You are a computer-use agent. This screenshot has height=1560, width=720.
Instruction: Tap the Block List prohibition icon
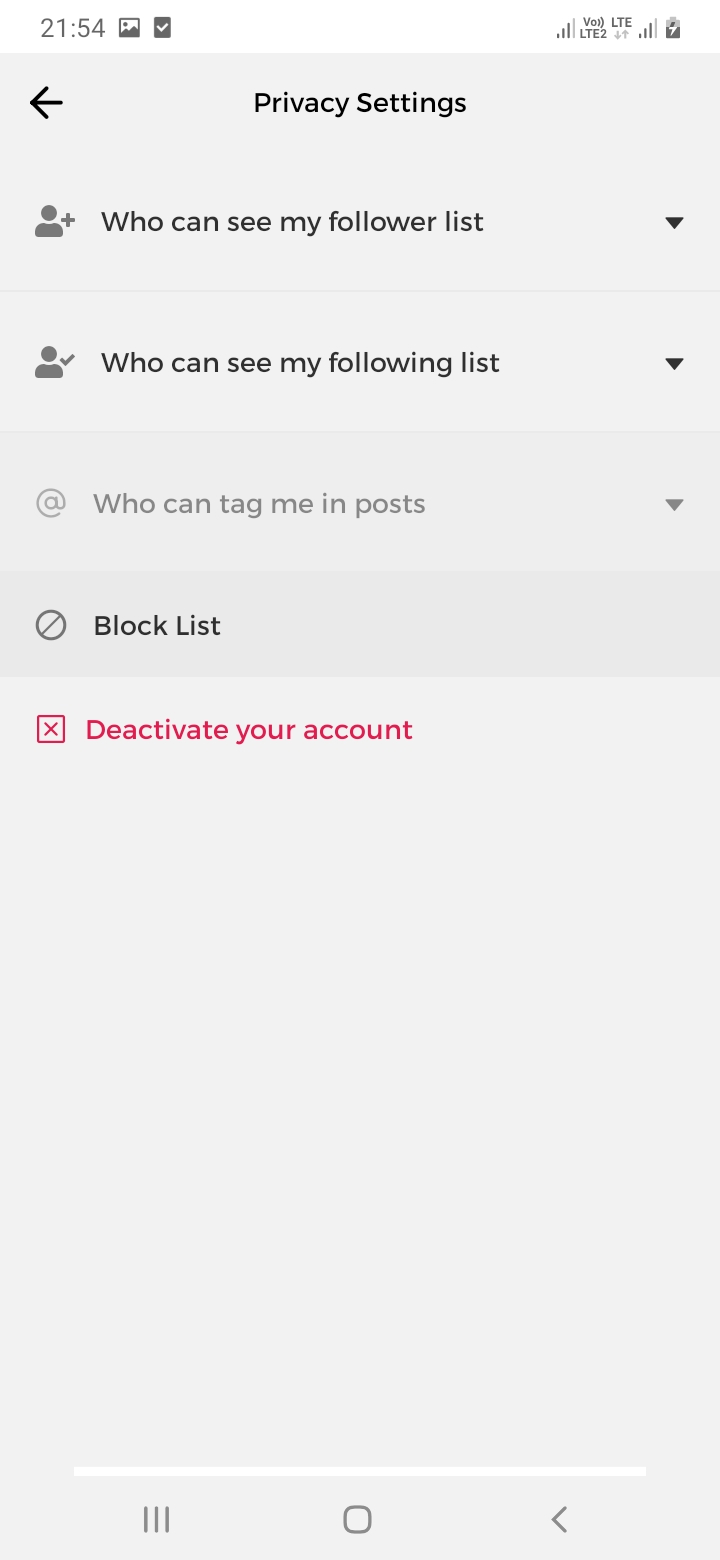pos(51,626)
